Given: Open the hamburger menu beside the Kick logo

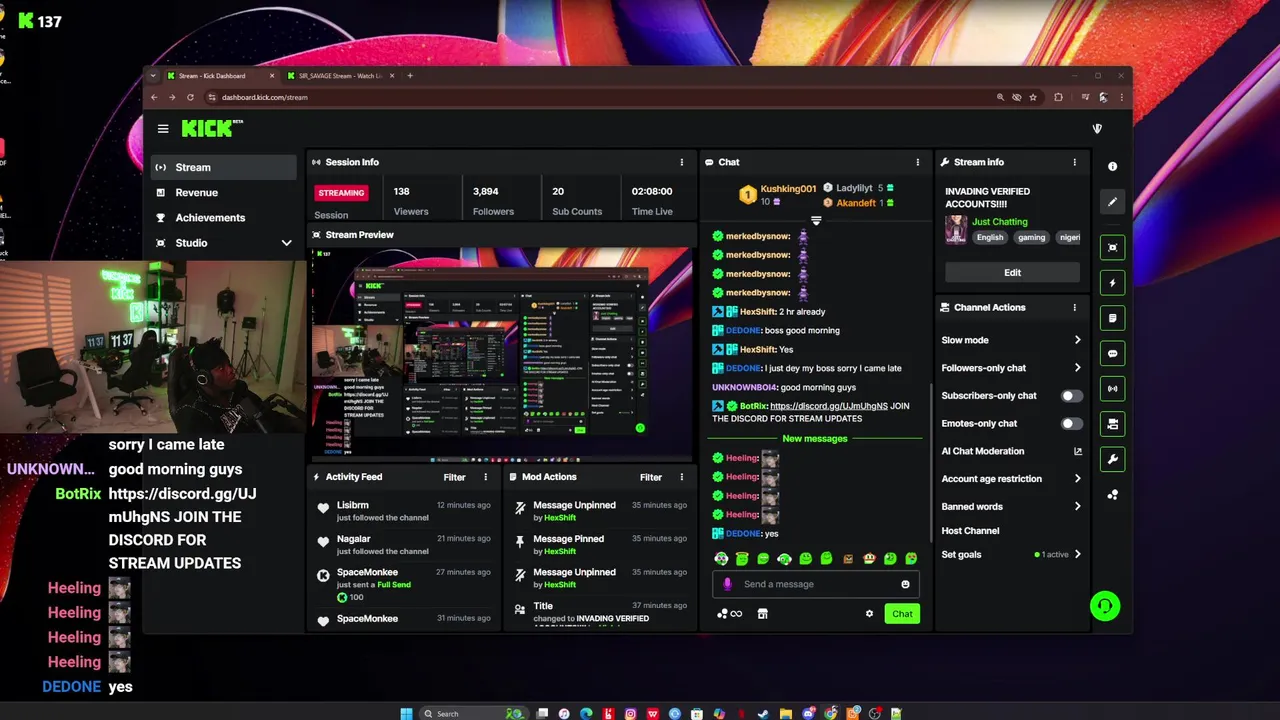Looking at the screenshot, I should (x=163, y=128).
